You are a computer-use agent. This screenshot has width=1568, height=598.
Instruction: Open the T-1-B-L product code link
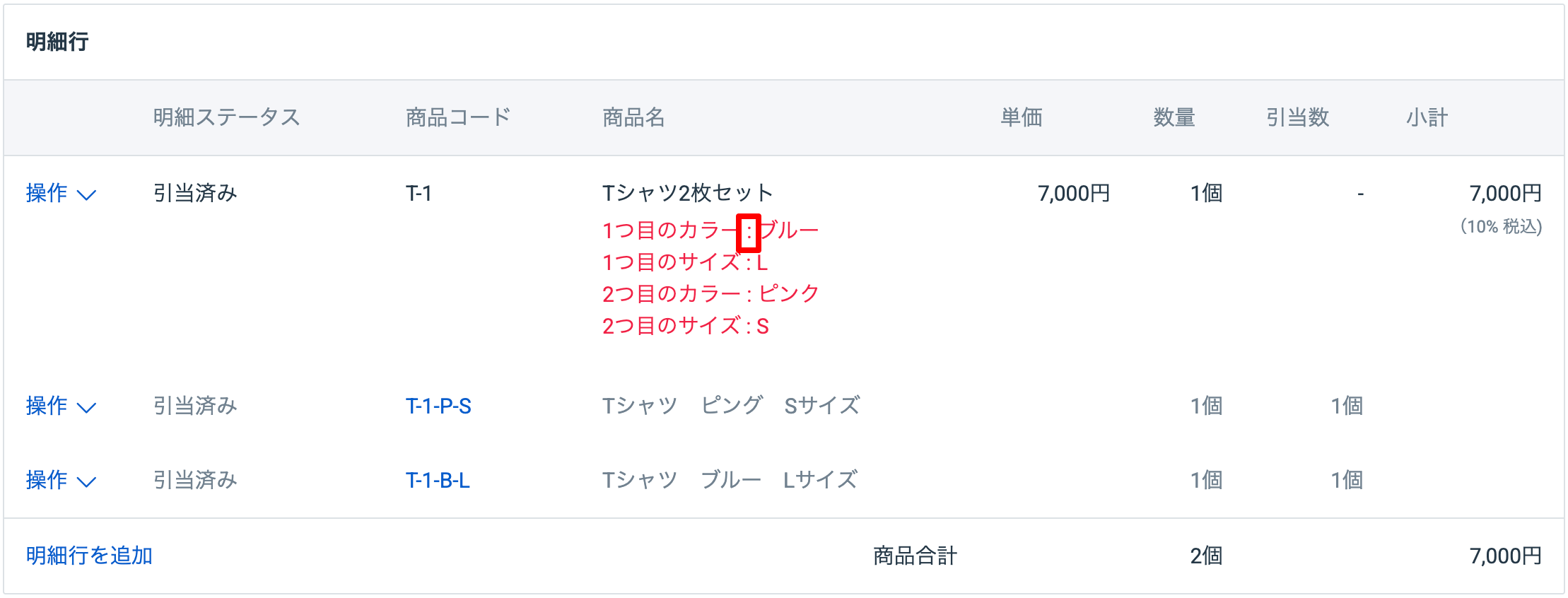(438, 480)
